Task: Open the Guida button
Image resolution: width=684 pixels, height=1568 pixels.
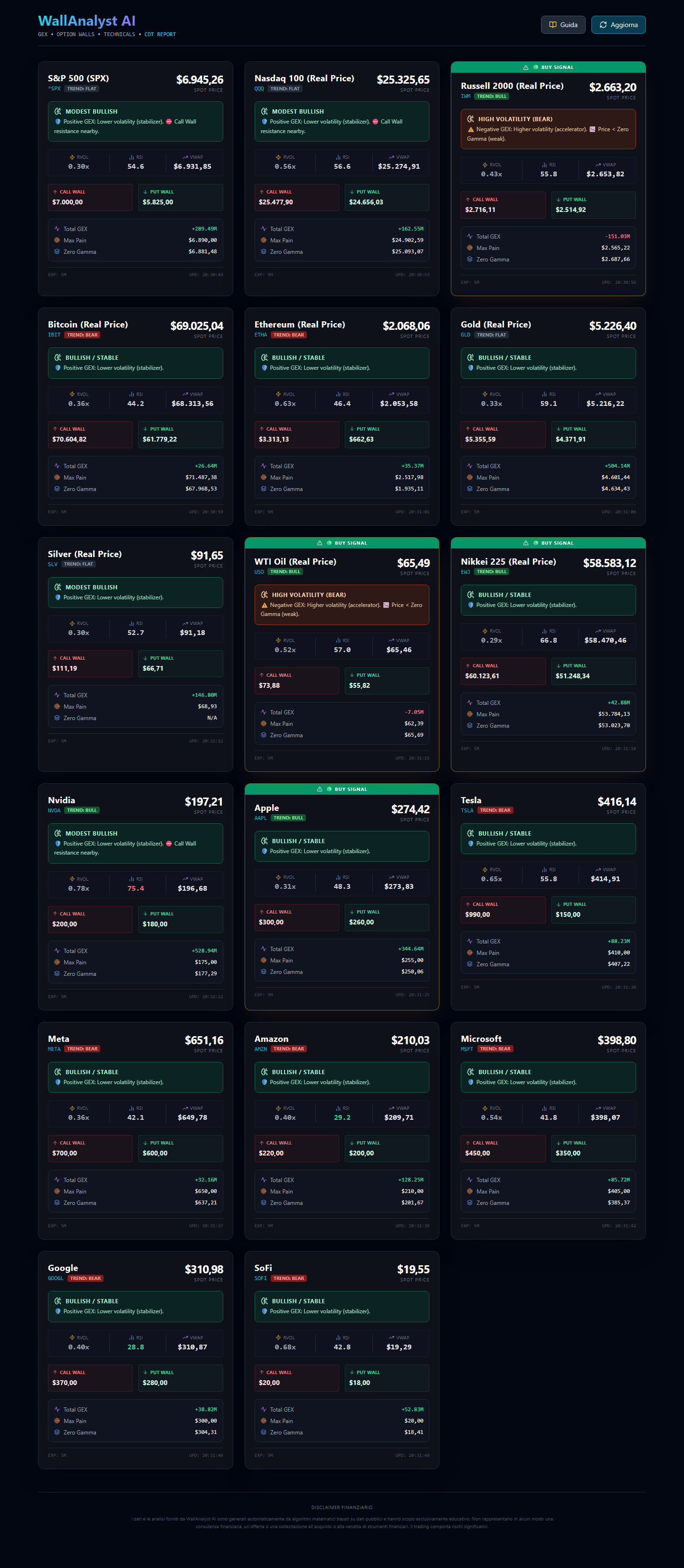Action: point(563,25)
